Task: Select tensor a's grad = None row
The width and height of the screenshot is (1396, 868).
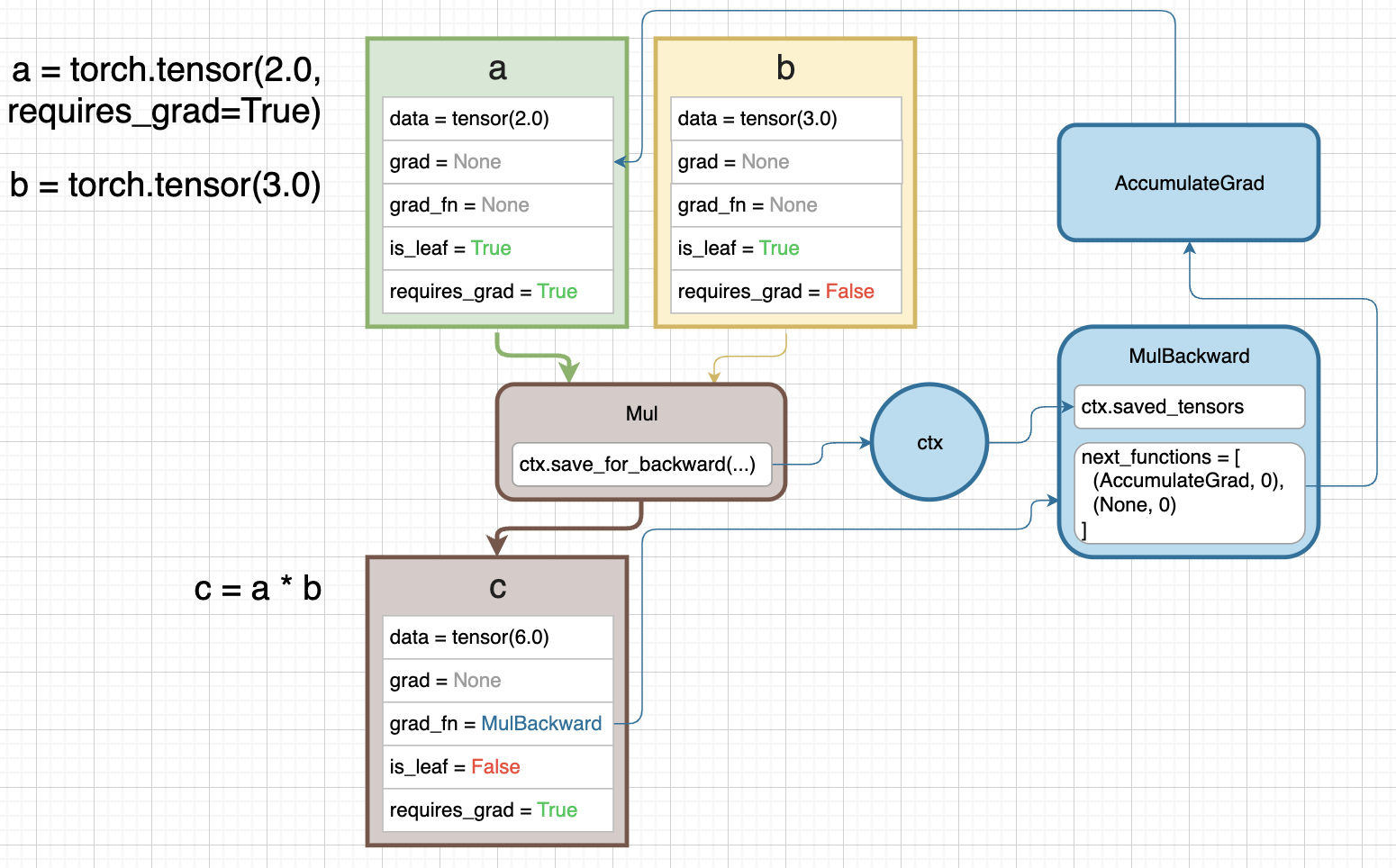Action: pyautogui.click(x=498, y=162)
